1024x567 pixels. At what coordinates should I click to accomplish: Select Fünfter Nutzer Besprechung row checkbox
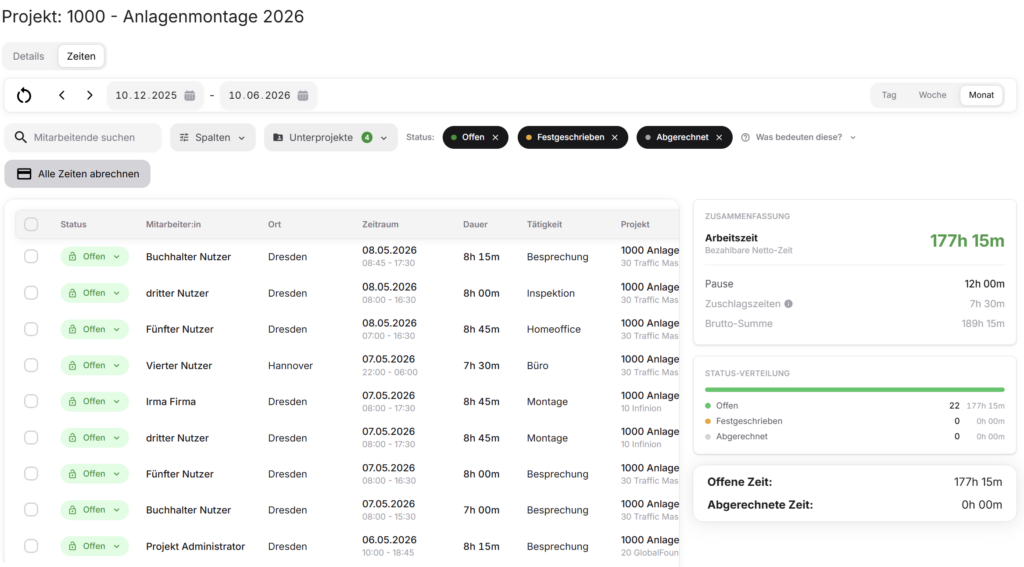(x=31, y=474)
